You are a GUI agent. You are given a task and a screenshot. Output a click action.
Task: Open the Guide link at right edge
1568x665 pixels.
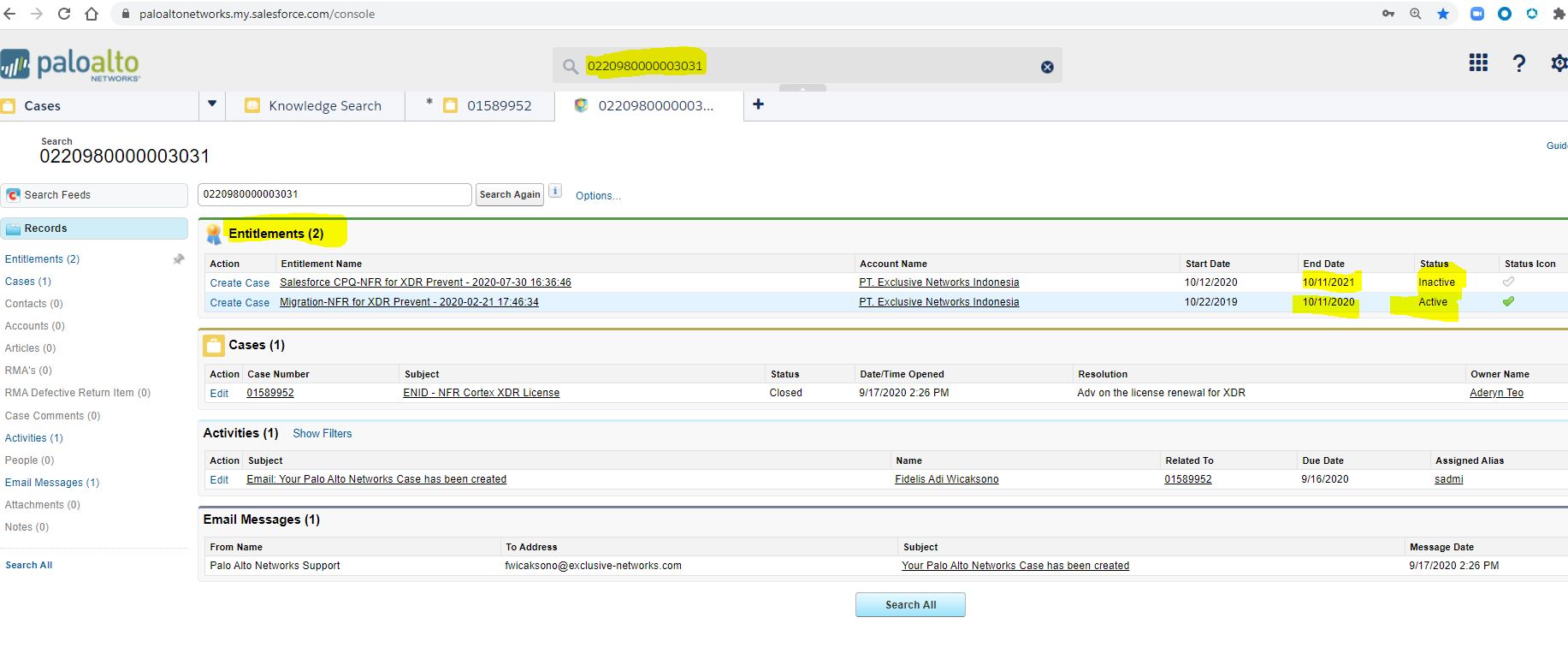(x=1557, y=145)
